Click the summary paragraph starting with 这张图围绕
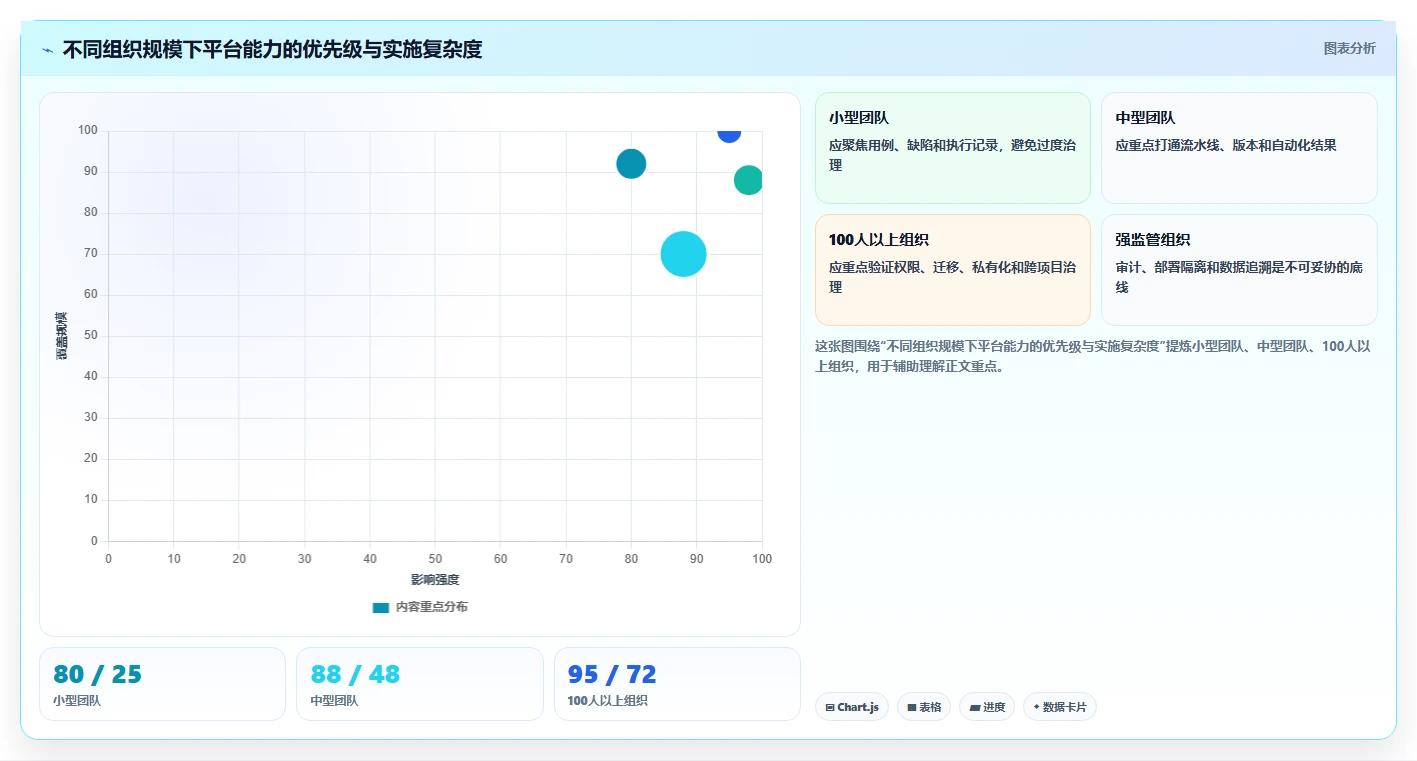The width and height of the screenshot is (1417, 761). tap(1093, 356)
